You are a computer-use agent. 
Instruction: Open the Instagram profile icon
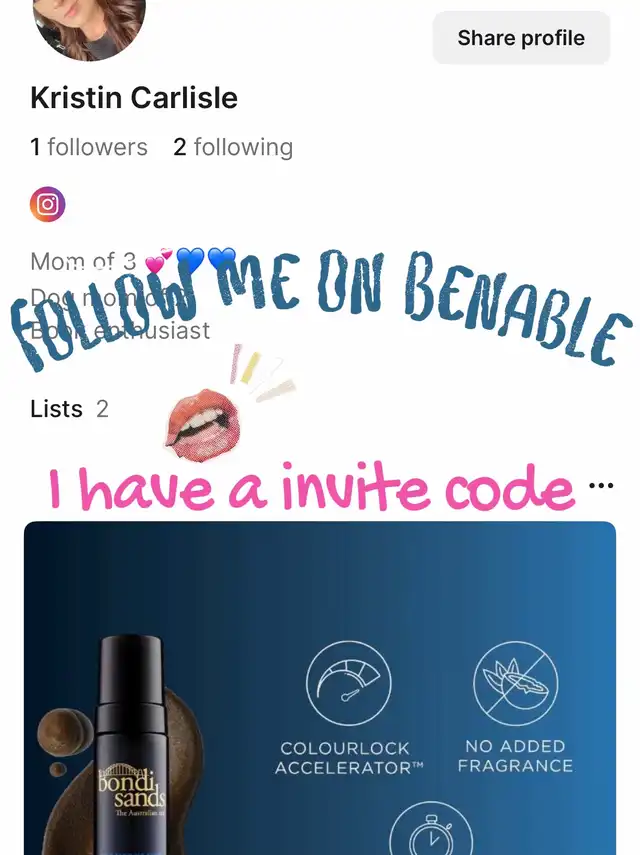[47, 204]
